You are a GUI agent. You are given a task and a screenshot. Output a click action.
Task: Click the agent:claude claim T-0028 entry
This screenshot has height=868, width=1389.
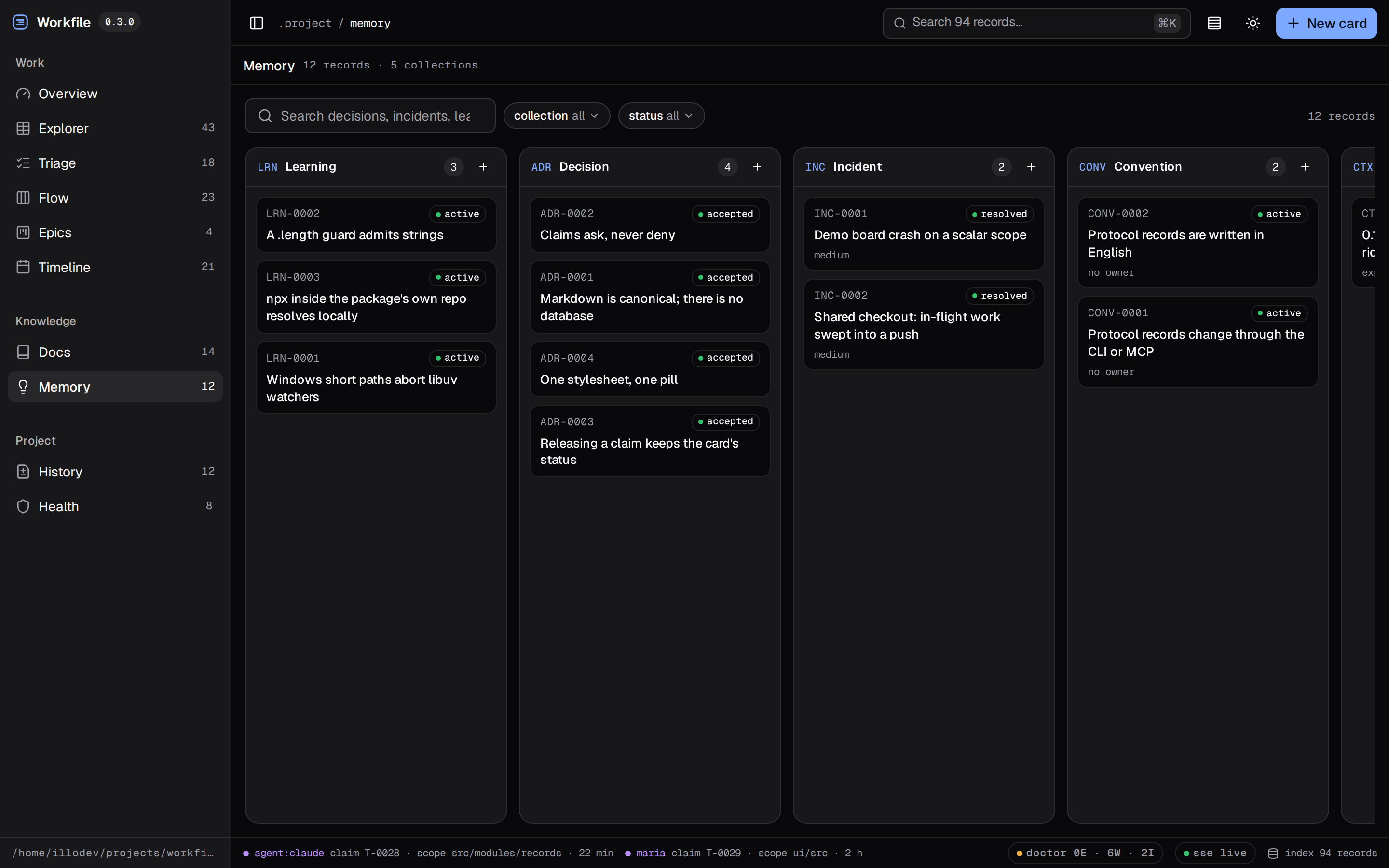(428, 853)
